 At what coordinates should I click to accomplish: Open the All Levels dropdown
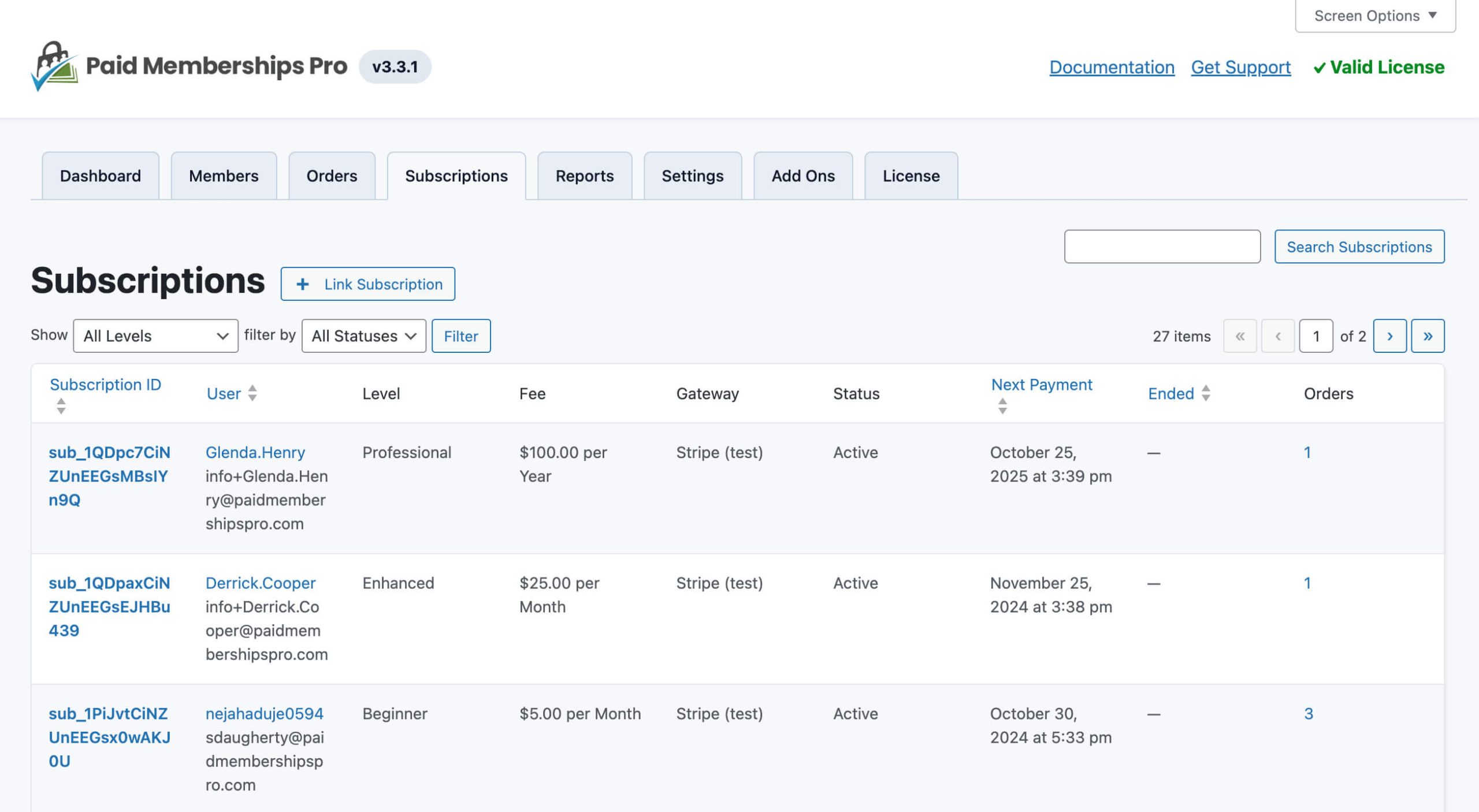coord(155,336)
